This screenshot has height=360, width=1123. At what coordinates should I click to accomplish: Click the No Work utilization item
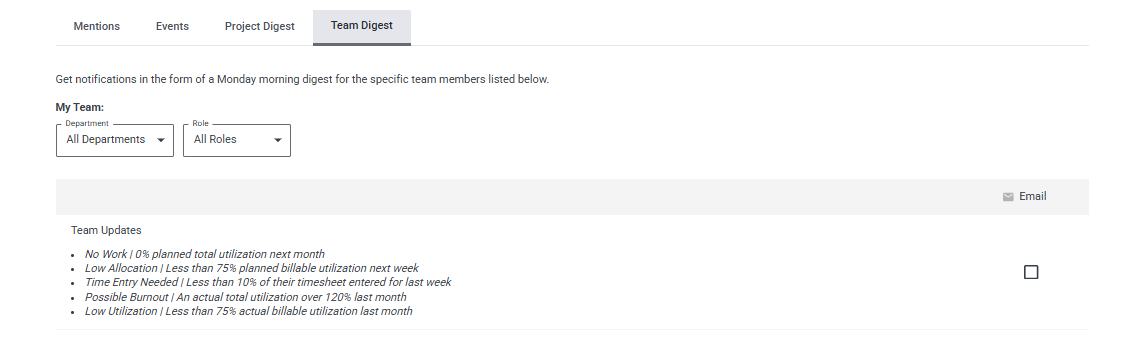tap(204, 254)
